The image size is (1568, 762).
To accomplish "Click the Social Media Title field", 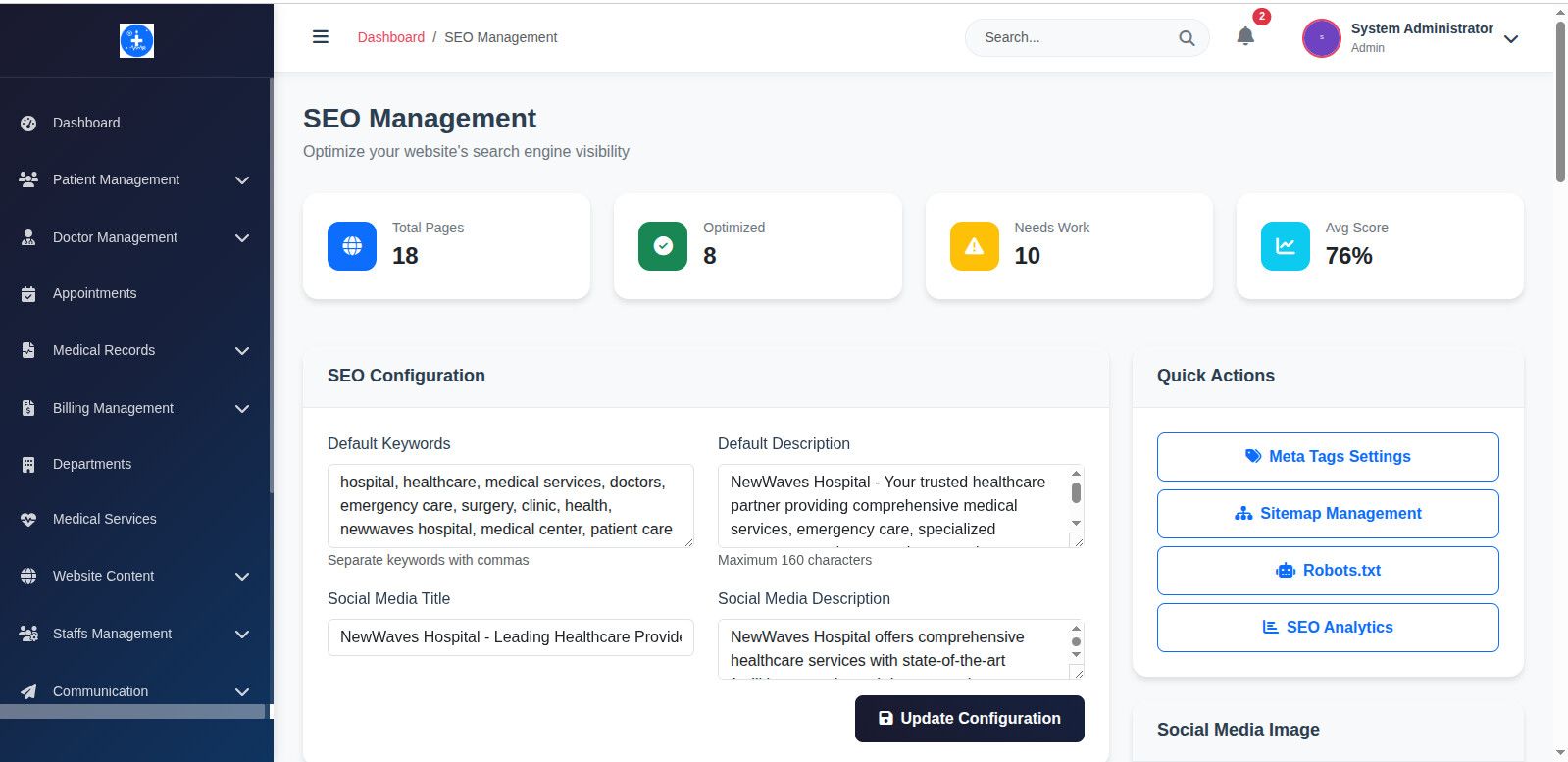I will pos(510,637).
